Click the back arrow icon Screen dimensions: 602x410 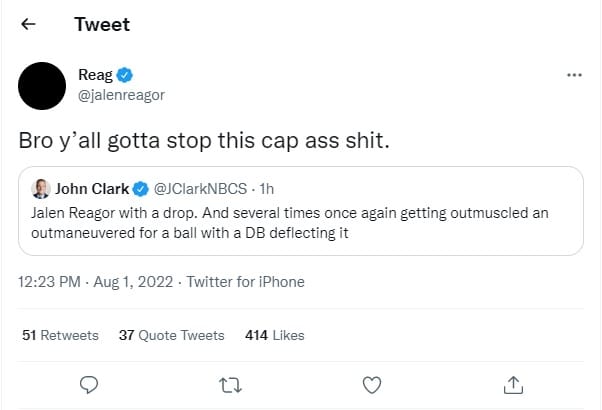coord(28,24)
